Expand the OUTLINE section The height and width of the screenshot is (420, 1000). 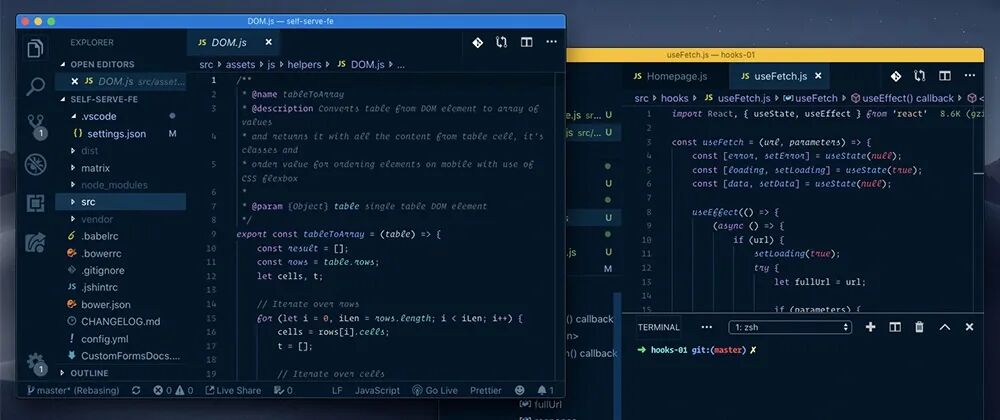[84, 373]
